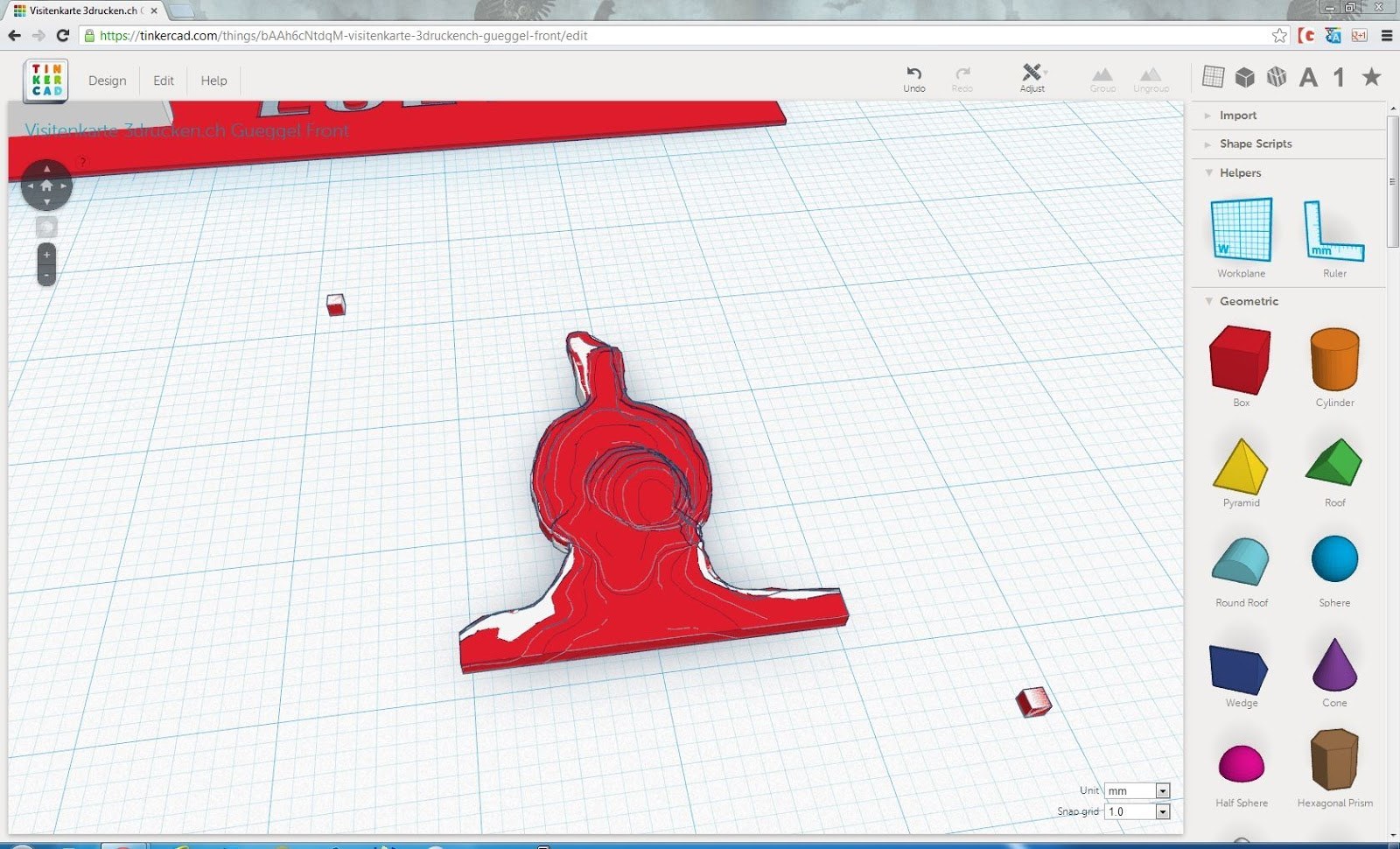Screen dimensions: 1400x849
Task: Select the small red cube near the bottom right
Action: [x=1033, y=702]
